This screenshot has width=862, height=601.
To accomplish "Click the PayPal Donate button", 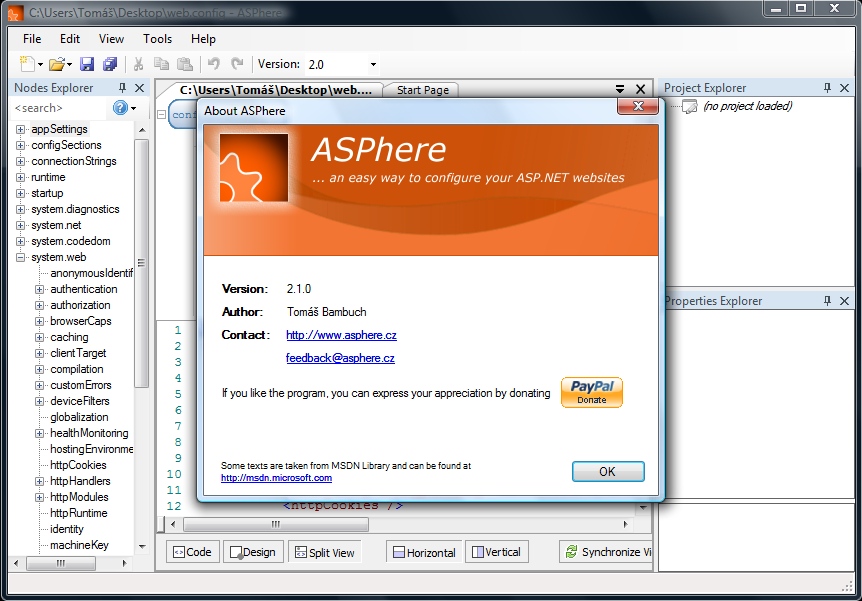I will pyautogui.click(x=592, y=393).
